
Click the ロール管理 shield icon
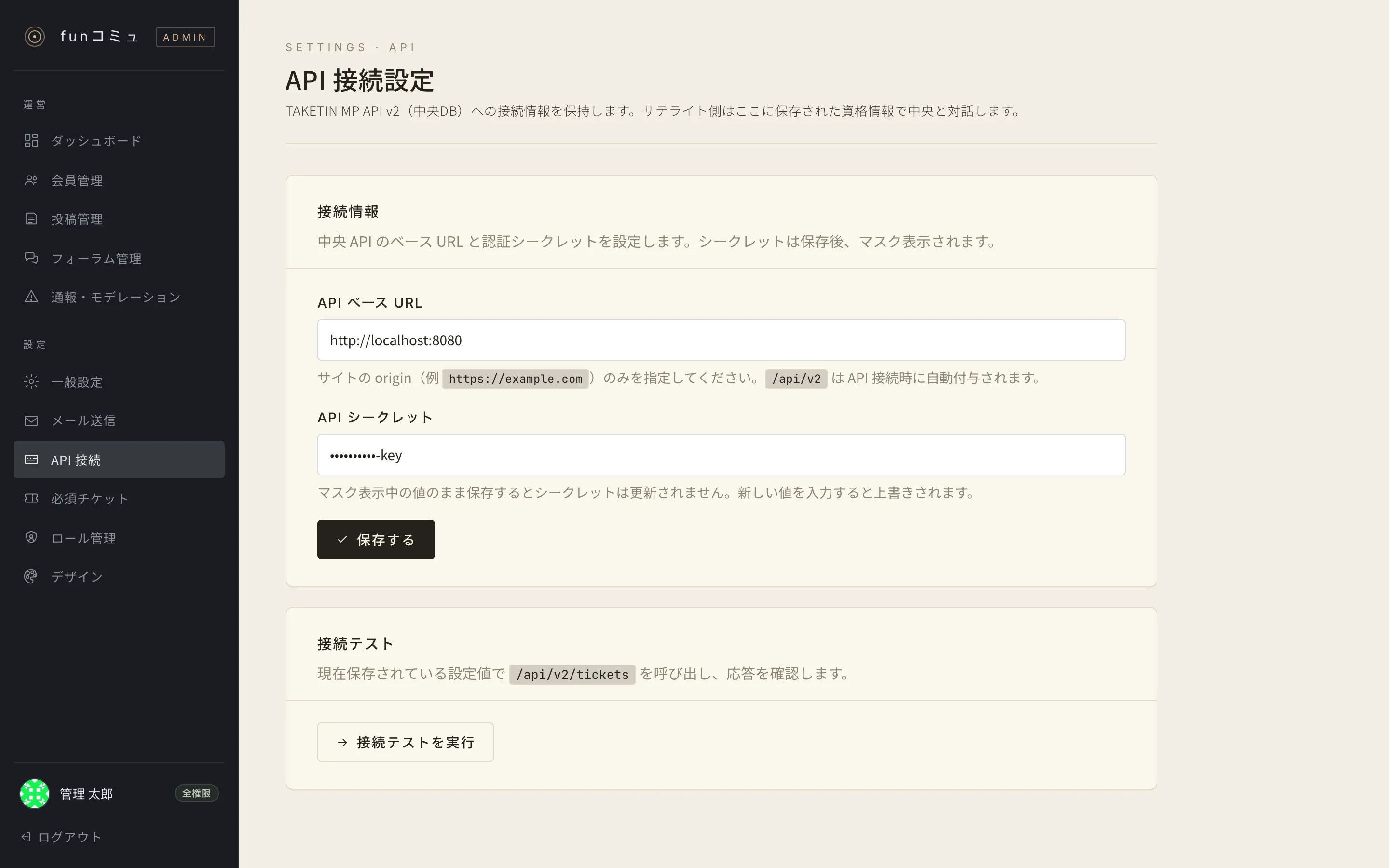point(31,538)
